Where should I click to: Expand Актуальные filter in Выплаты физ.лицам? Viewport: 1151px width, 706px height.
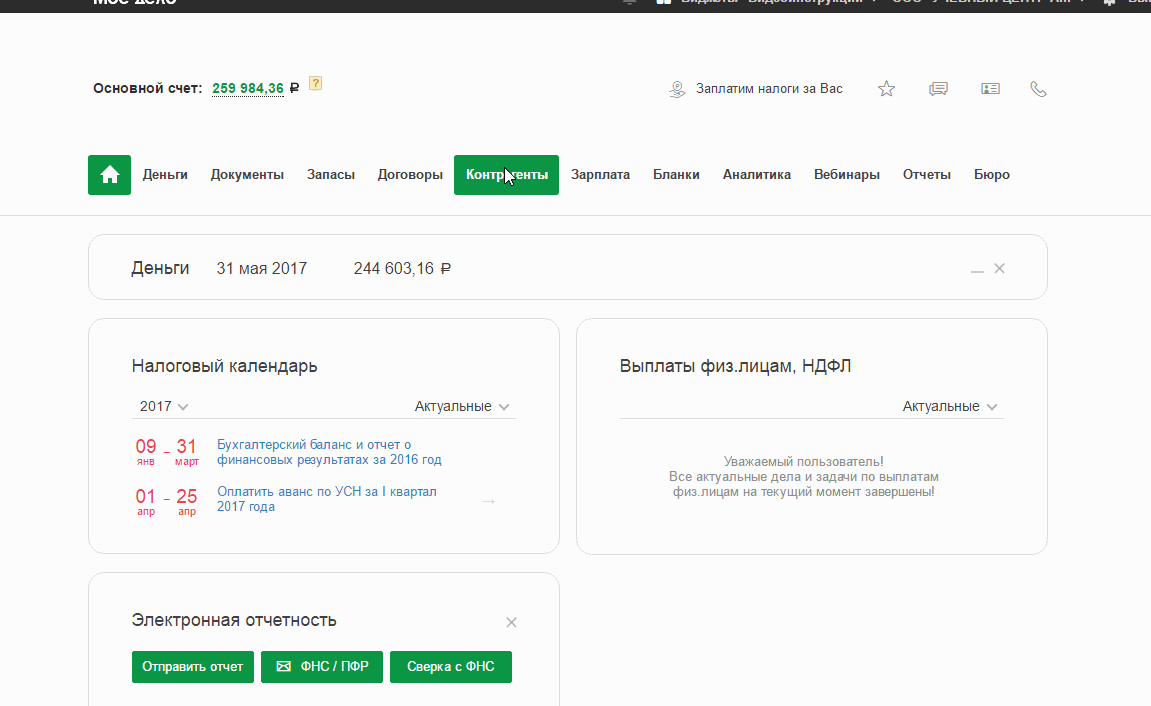(x=950, y=407)
